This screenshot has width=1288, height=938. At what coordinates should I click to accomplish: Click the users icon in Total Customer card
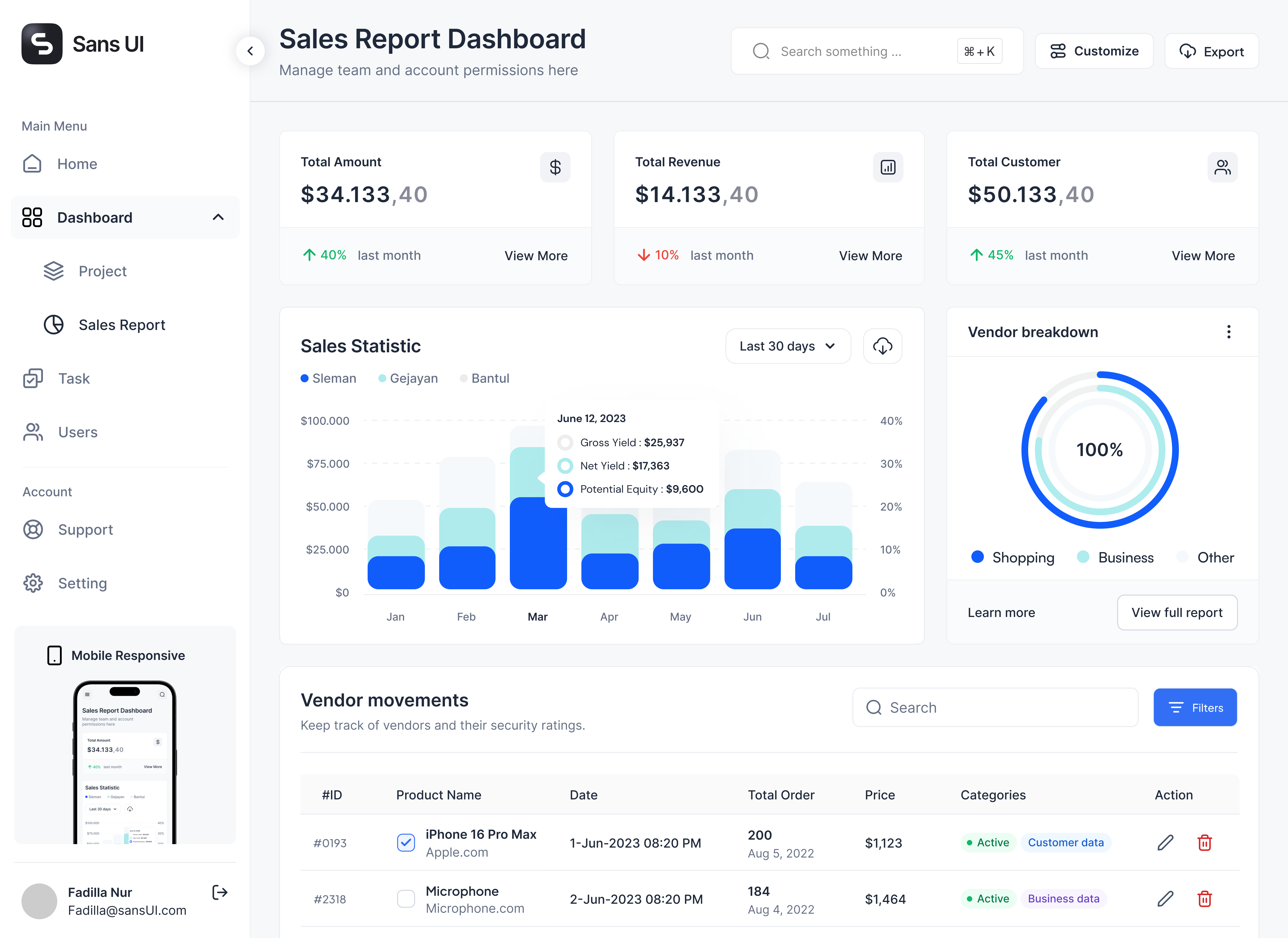[x=1222, y=167]
